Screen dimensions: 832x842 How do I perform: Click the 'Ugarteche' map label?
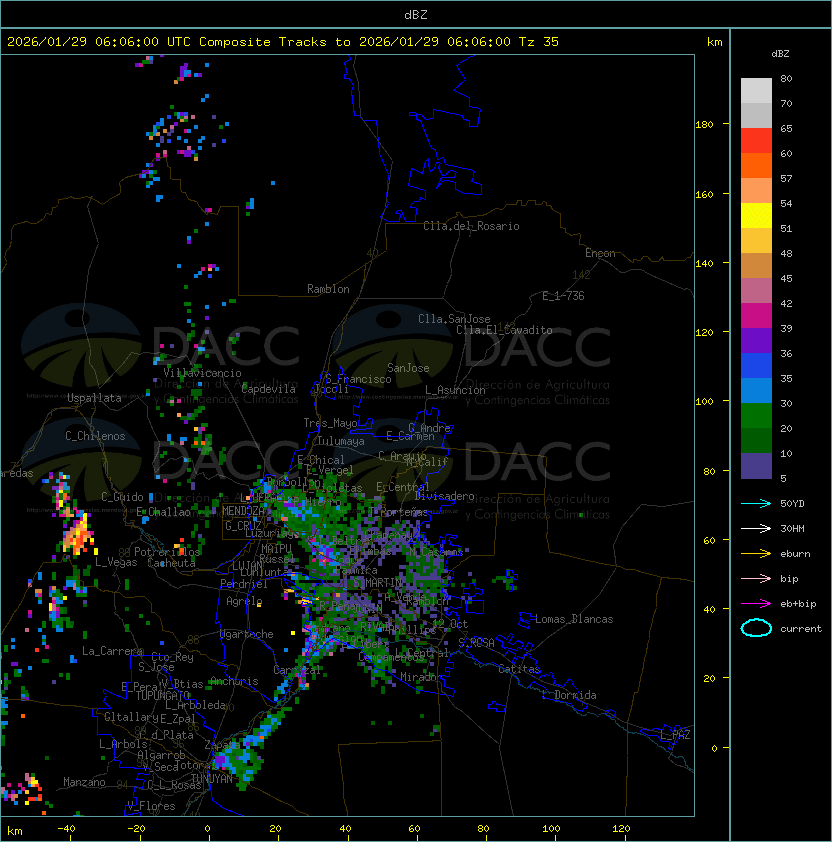click(247, 634)
